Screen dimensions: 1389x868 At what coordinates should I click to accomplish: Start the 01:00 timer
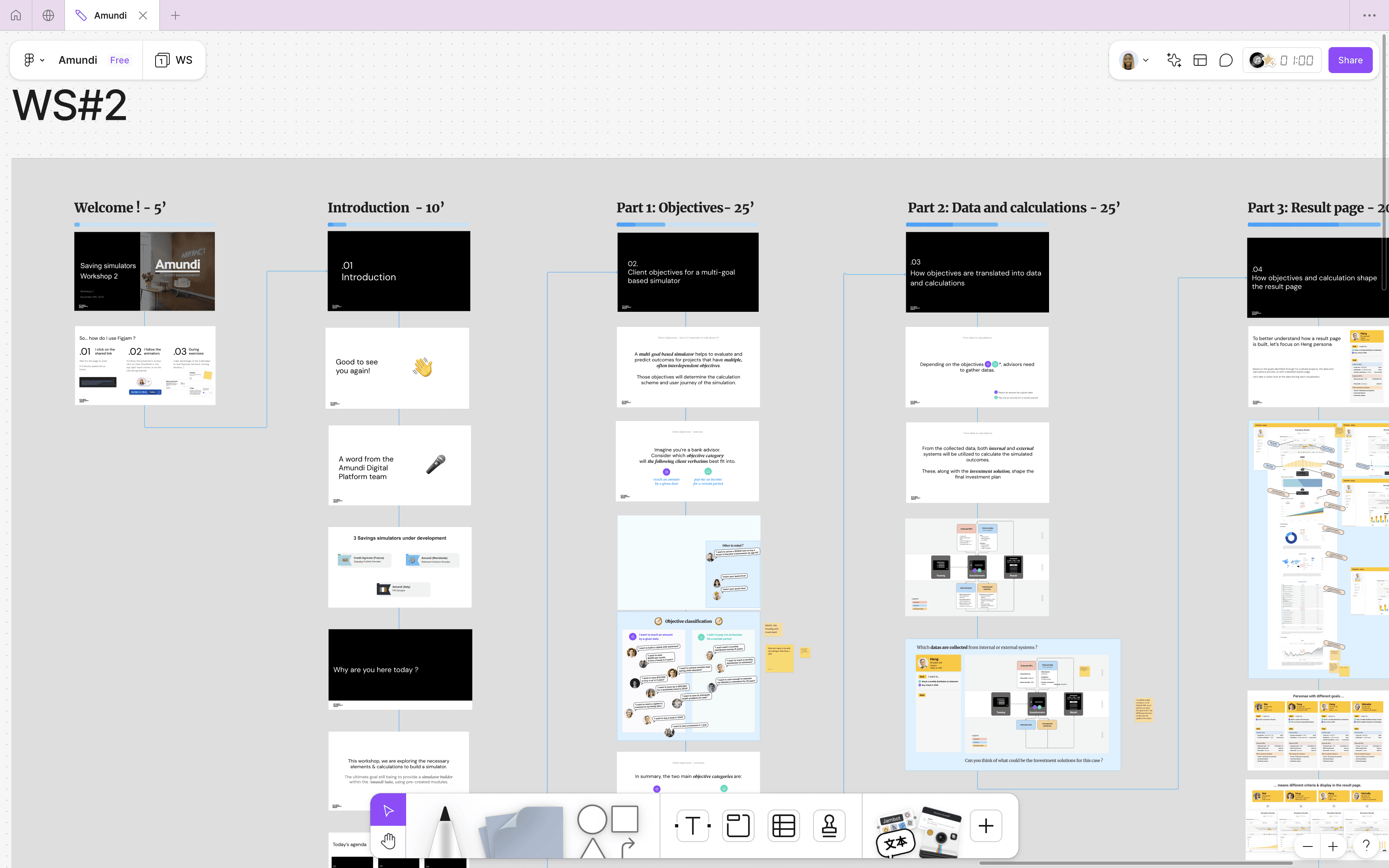(x=1296, y=60)
